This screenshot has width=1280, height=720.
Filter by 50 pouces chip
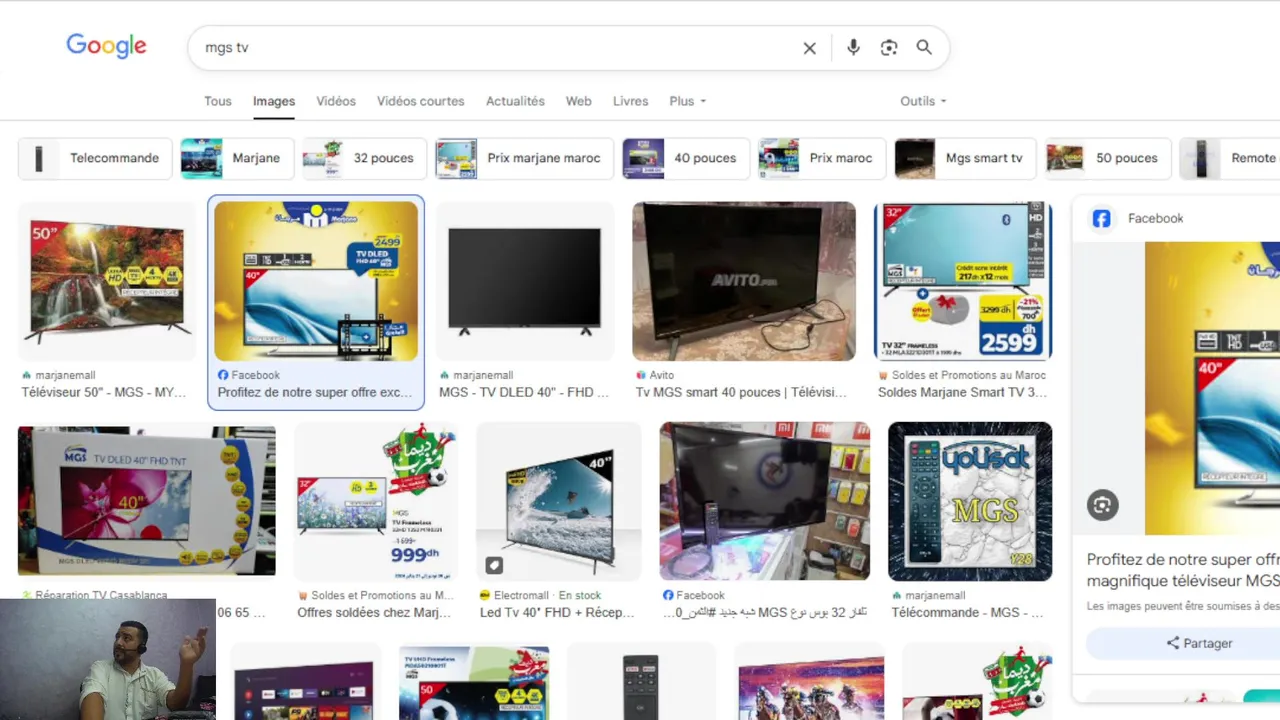point(1108,158)
